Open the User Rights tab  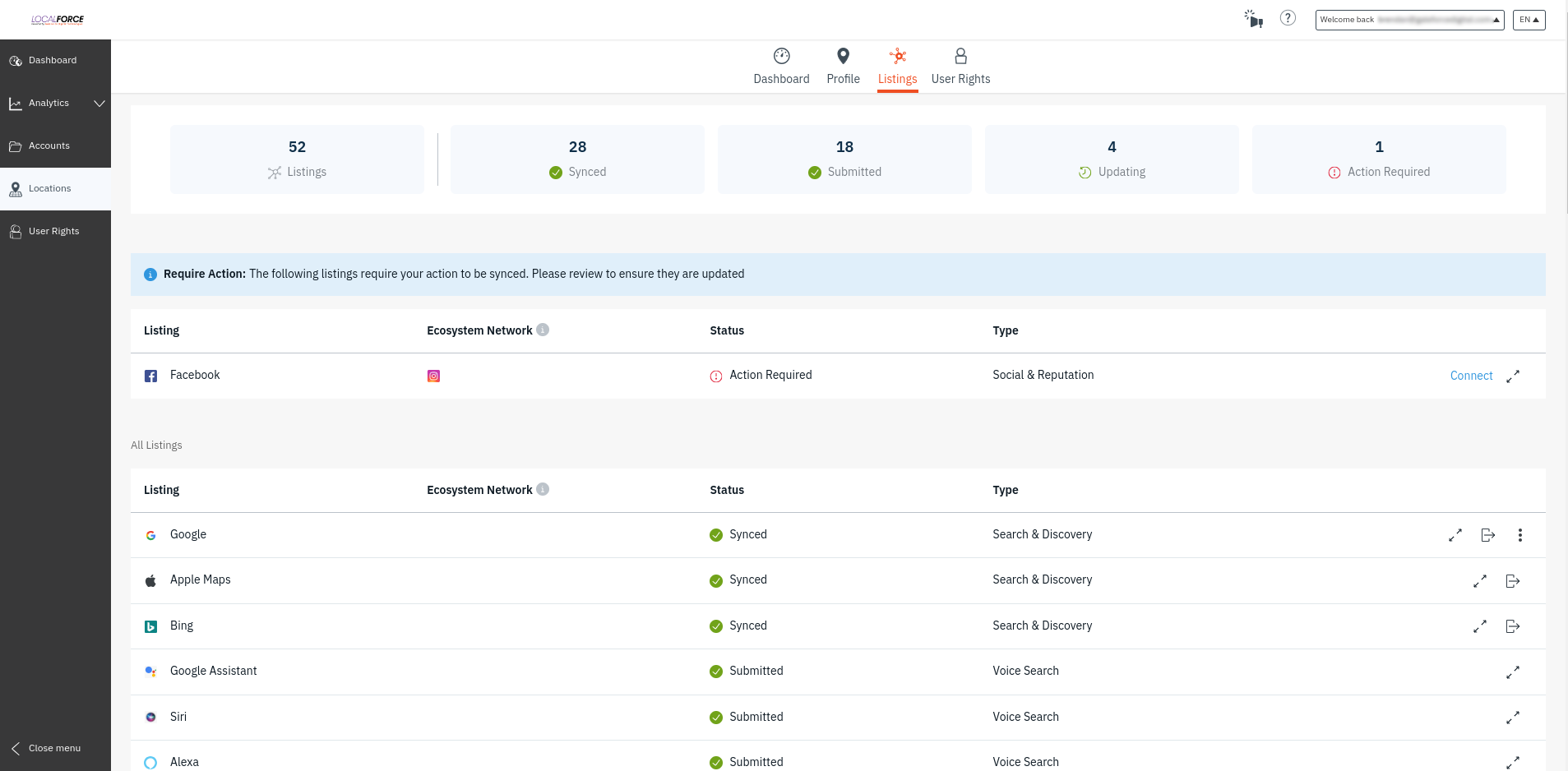pos(960,67)
